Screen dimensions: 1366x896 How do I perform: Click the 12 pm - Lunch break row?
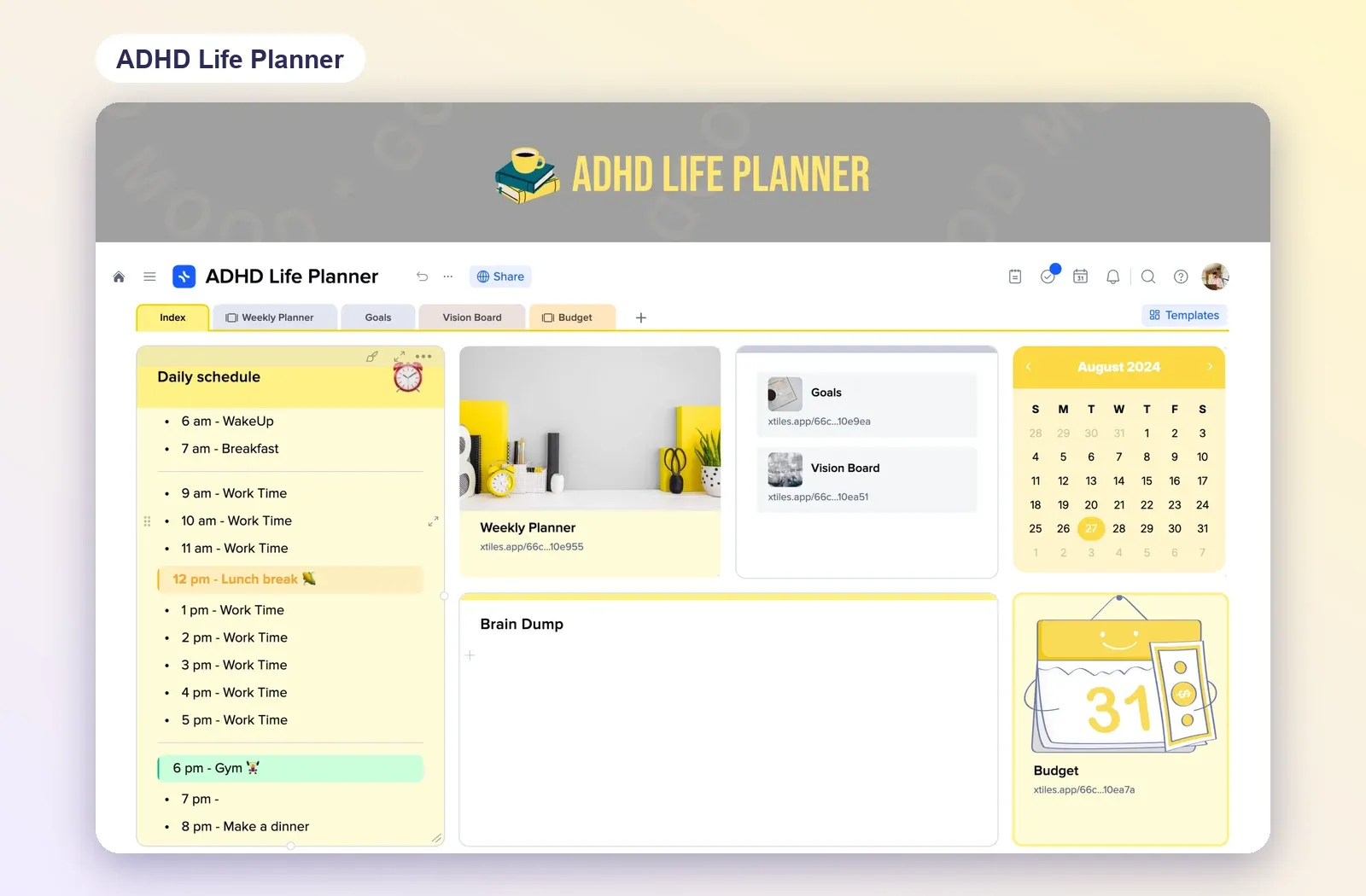click(x=290, y=579)
